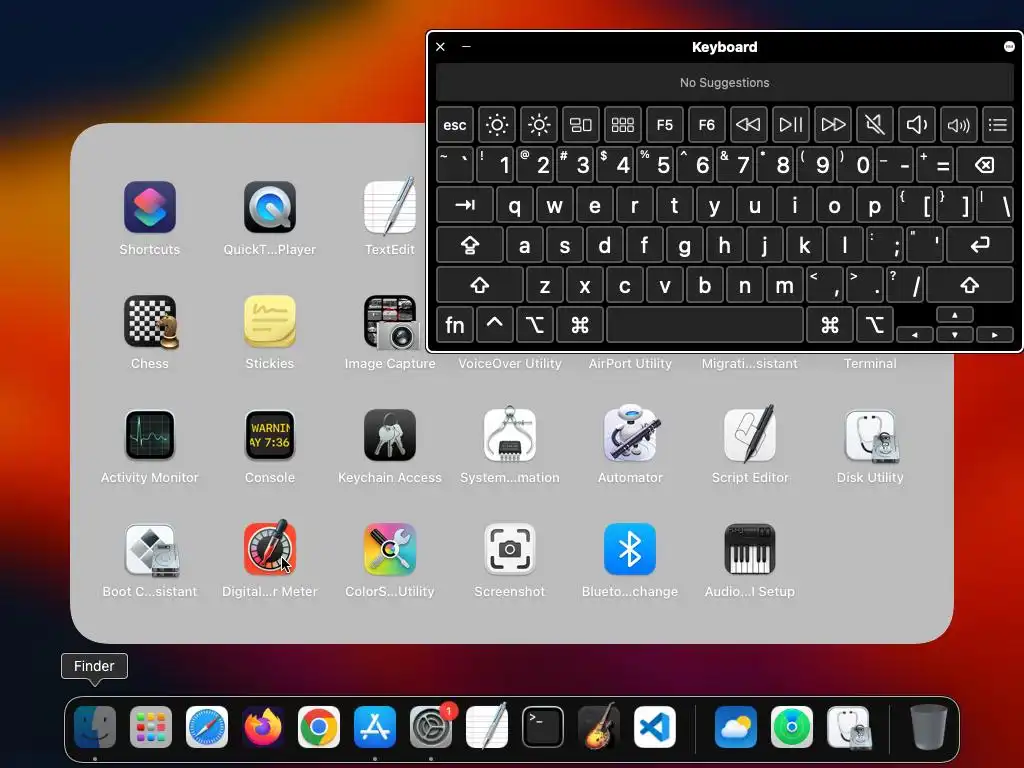Tap the increase brightness key
The image size is (1024, 768).
[x=539, y=125]
